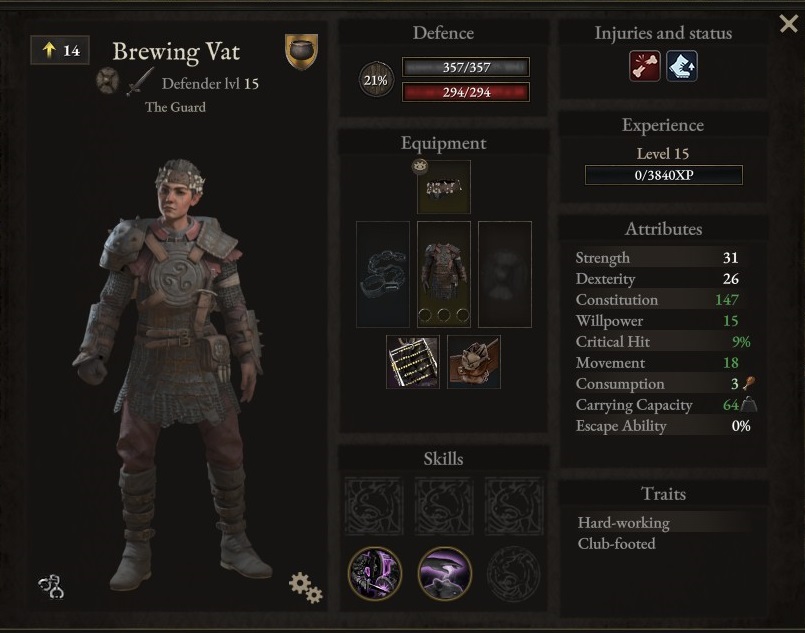Viewport: 805px width, 633px height.
Task: Click the level-up arrow with 14
Action: tap(60, 50)
